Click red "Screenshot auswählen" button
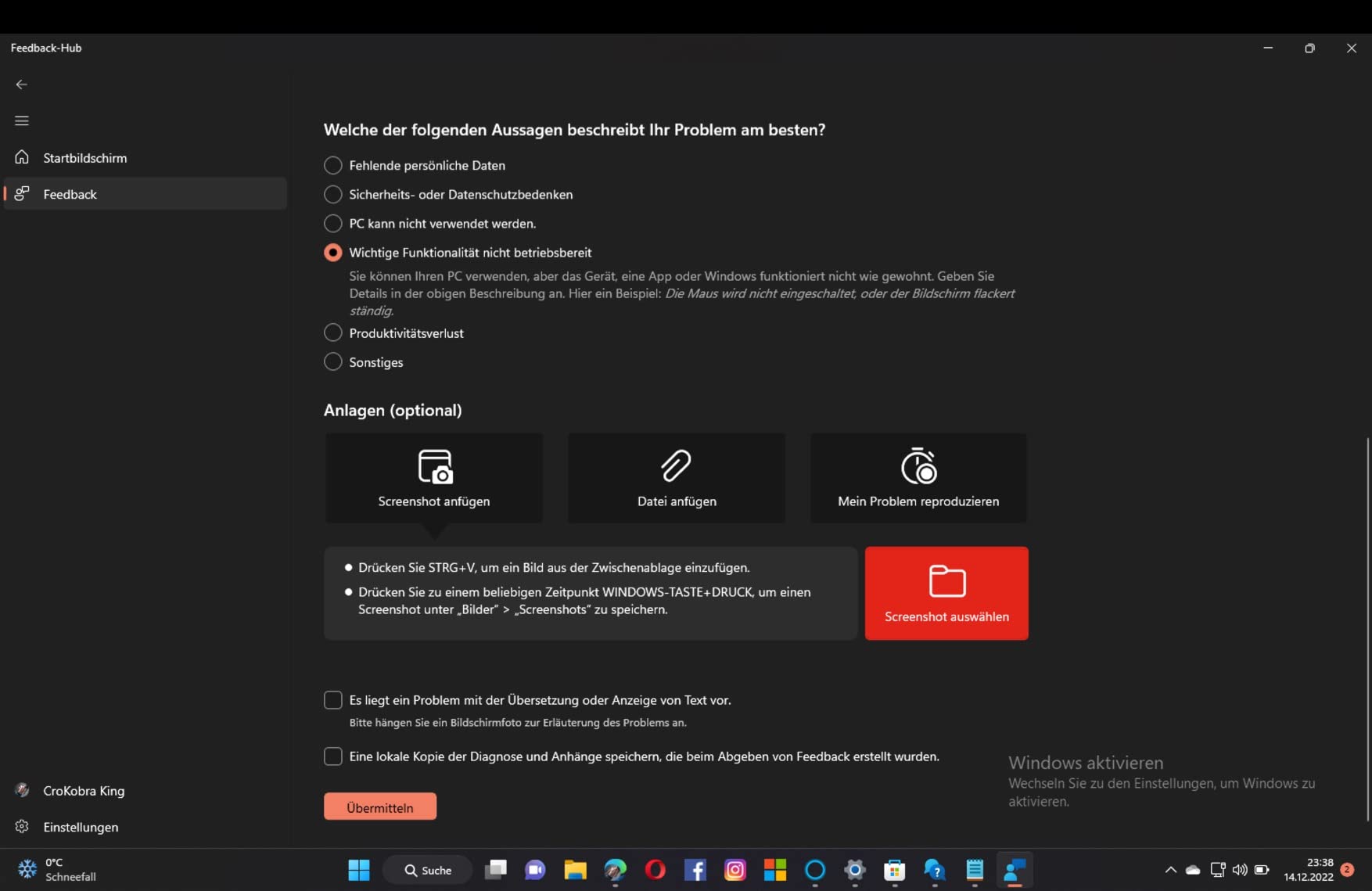The width and height of the screenshot is (1372, 891). pos(946,593)
